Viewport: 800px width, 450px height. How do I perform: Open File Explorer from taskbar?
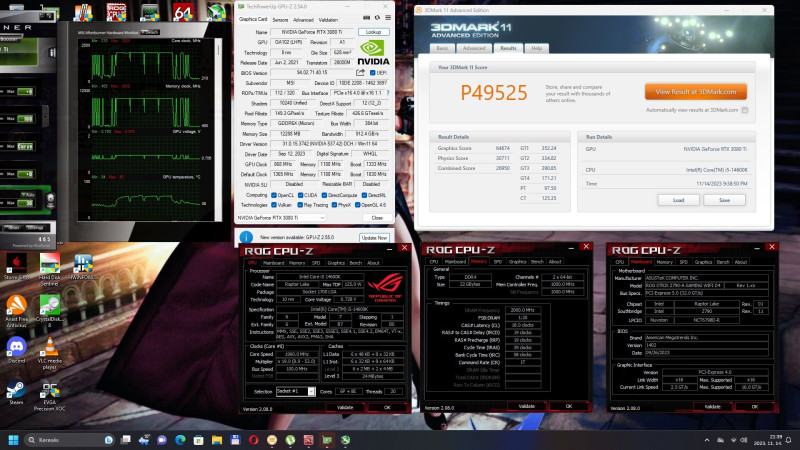tap(217, 440)
